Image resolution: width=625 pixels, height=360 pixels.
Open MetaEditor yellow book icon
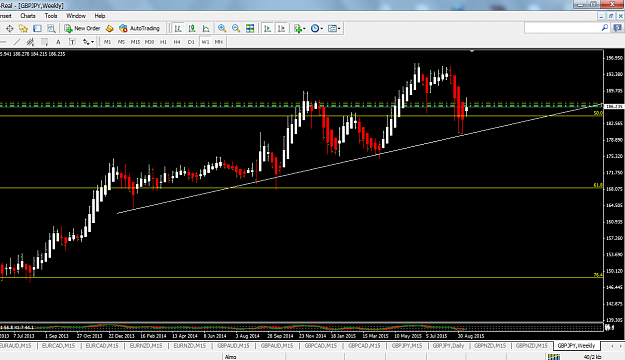(109, 28)
